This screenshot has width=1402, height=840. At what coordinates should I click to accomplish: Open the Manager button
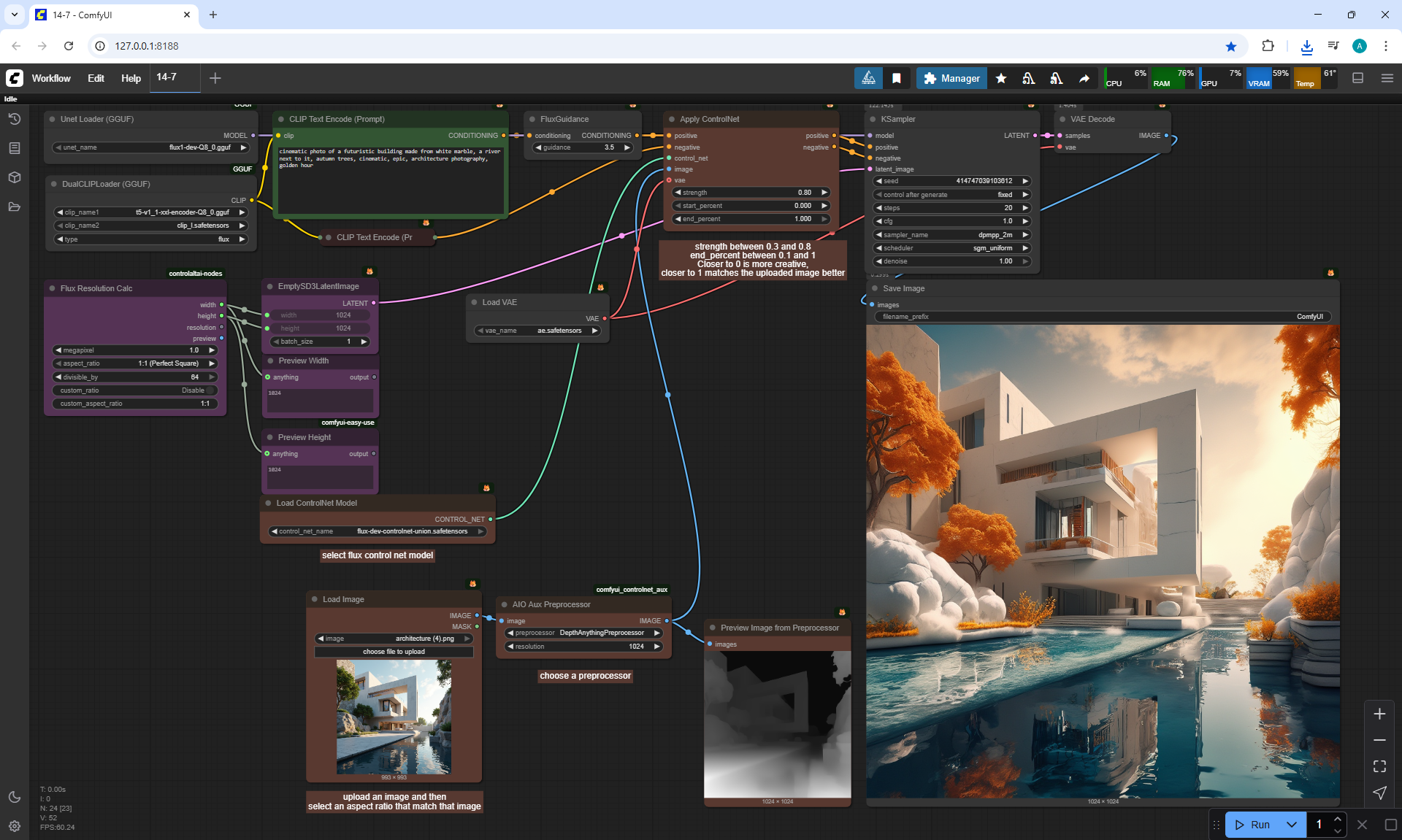click(x=951, y=78)
